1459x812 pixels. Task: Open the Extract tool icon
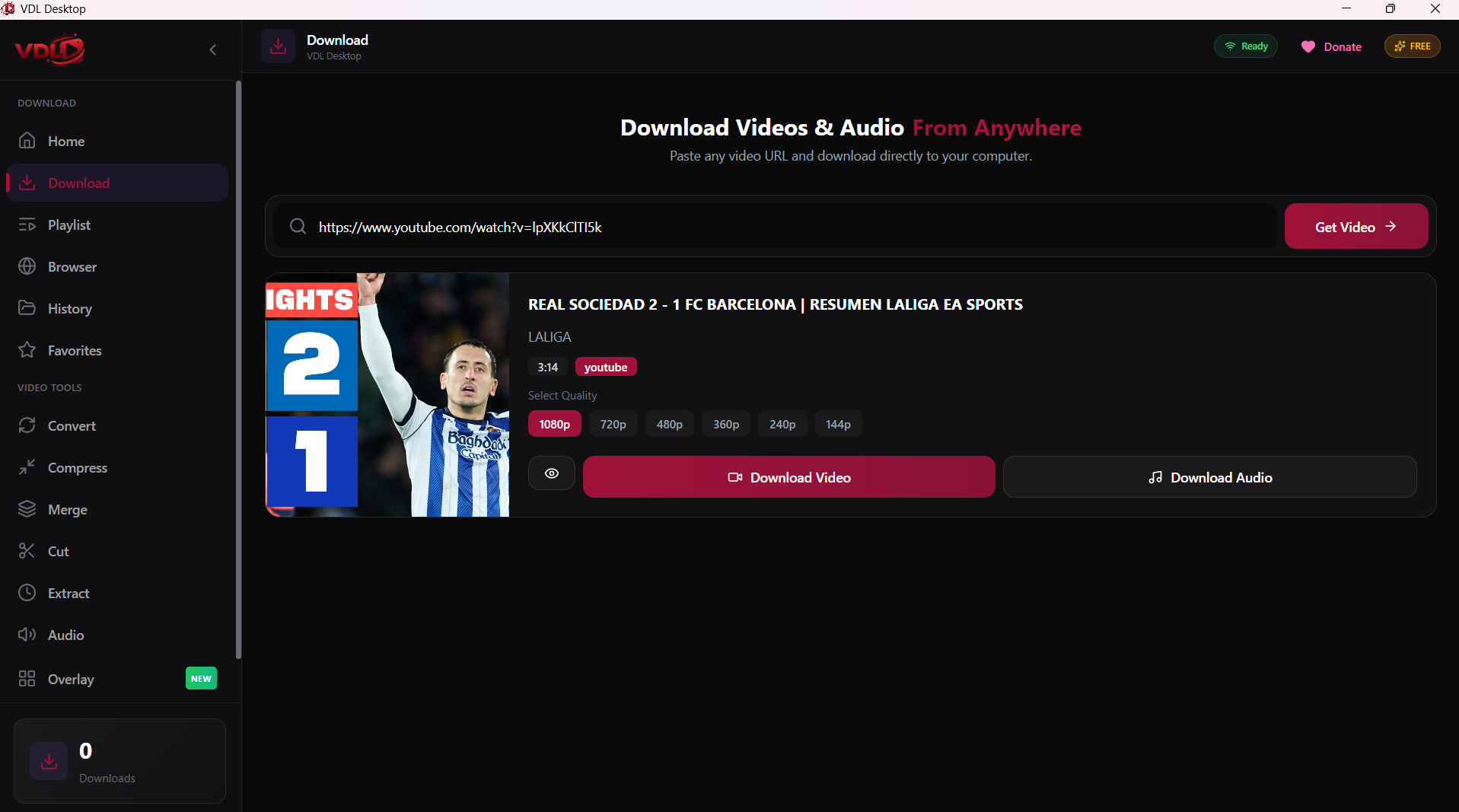coord(27,593)
